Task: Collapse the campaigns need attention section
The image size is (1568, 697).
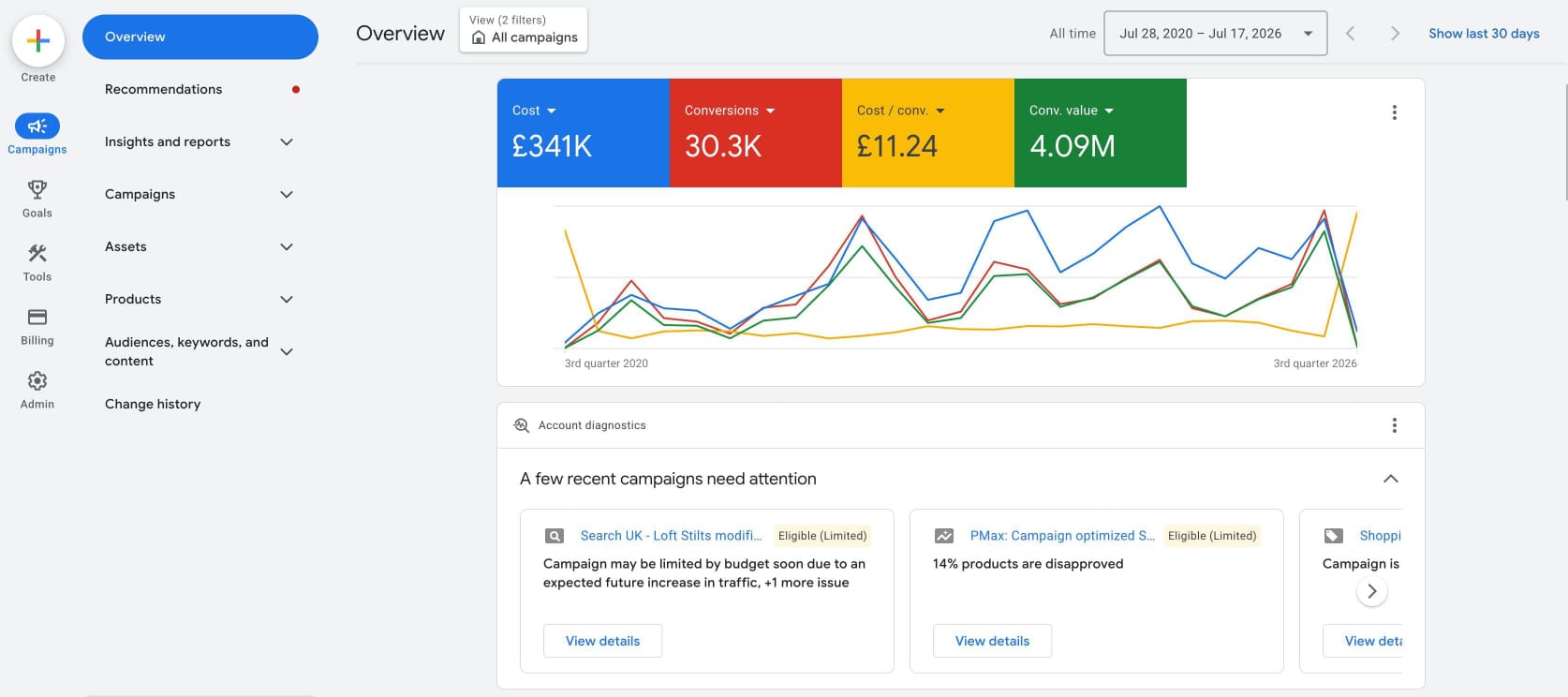Action: coord(1391,479)
